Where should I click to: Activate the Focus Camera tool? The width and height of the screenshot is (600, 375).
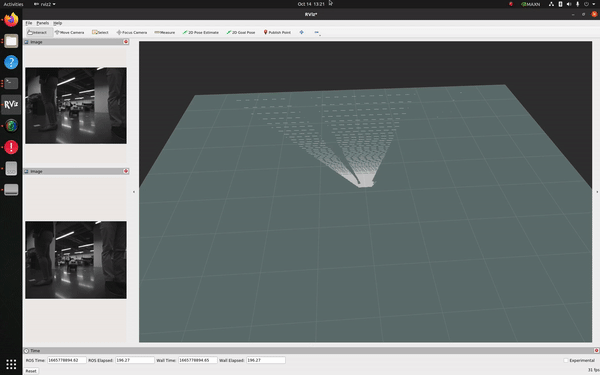[132, 33]
